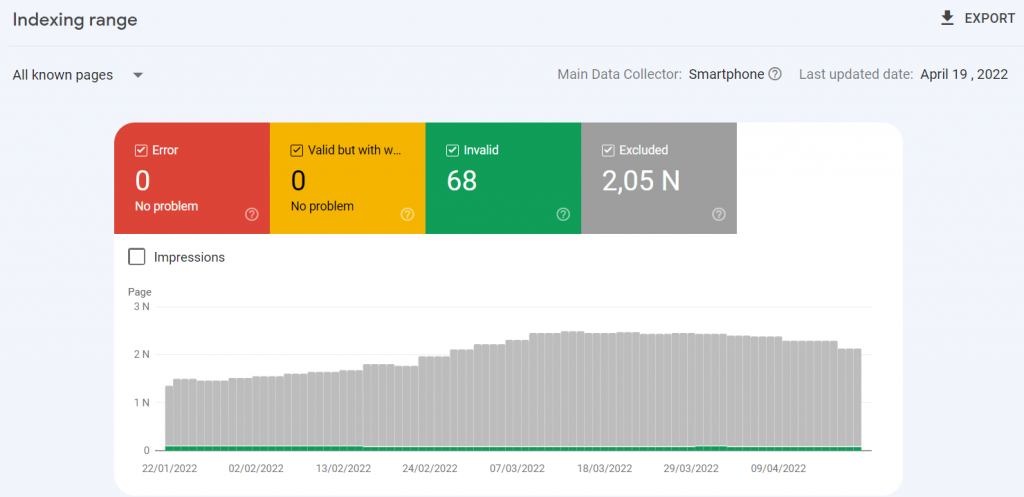This screenshot has width=1024, height=497.
Task: Click the first gray bar in chart
Action: pyautogui.click(x=169, y=416)
